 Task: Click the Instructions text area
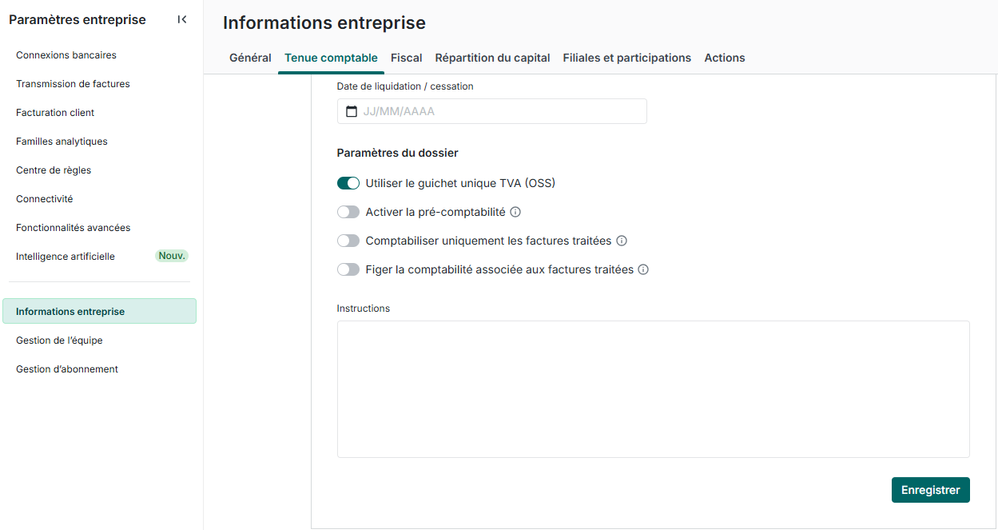(653, 388)
